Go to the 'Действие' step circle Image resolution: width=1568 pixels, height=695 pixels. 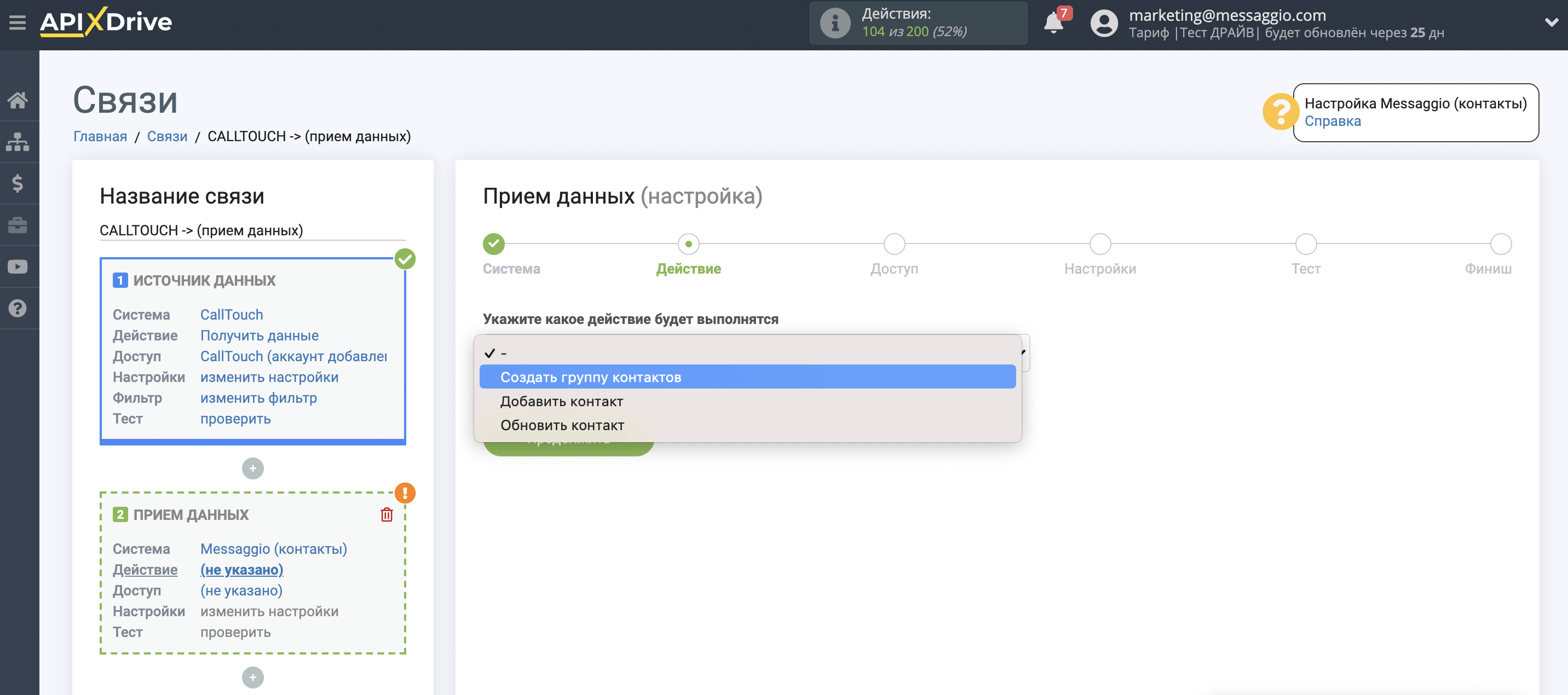688,244
